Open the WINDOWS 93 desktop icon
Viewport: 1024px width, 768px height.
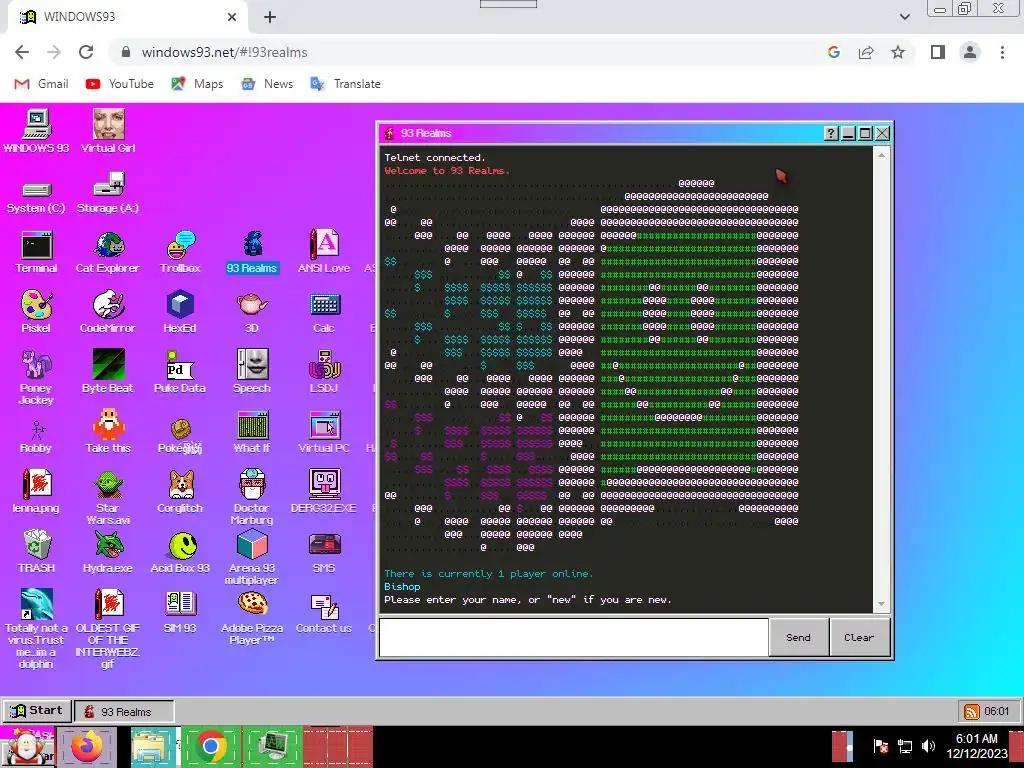click(37, 131)
